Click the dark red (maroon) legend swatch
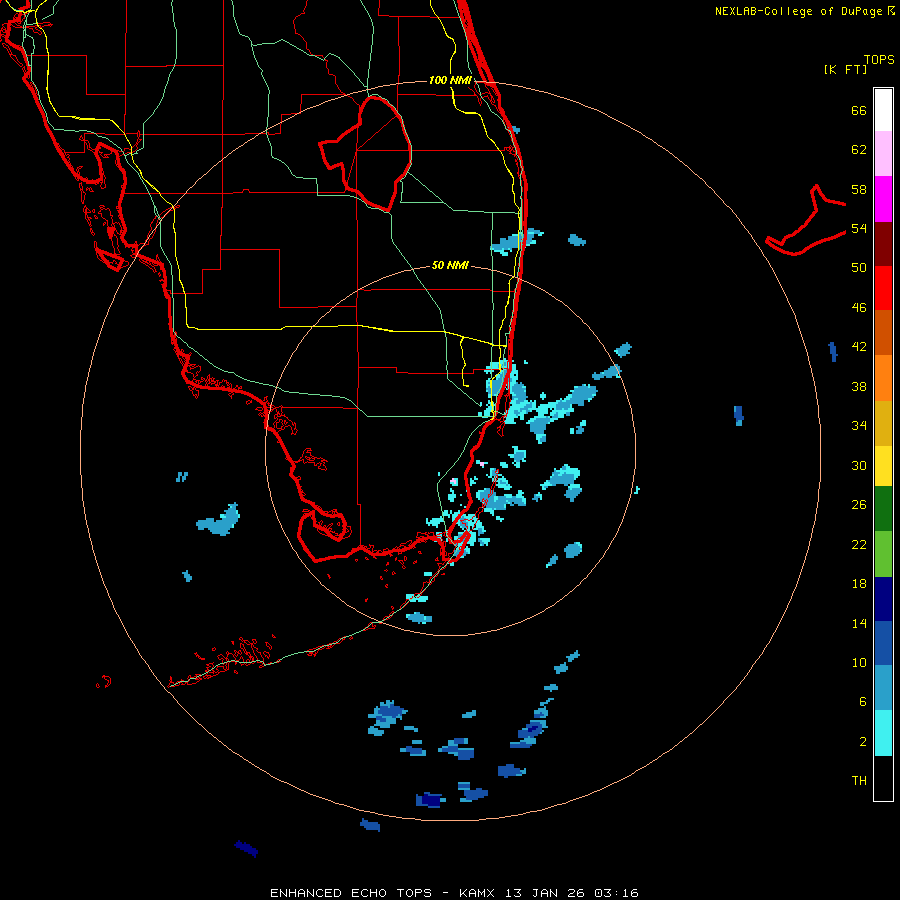This screenshot has width=900, height=900. tap(883, 244)
